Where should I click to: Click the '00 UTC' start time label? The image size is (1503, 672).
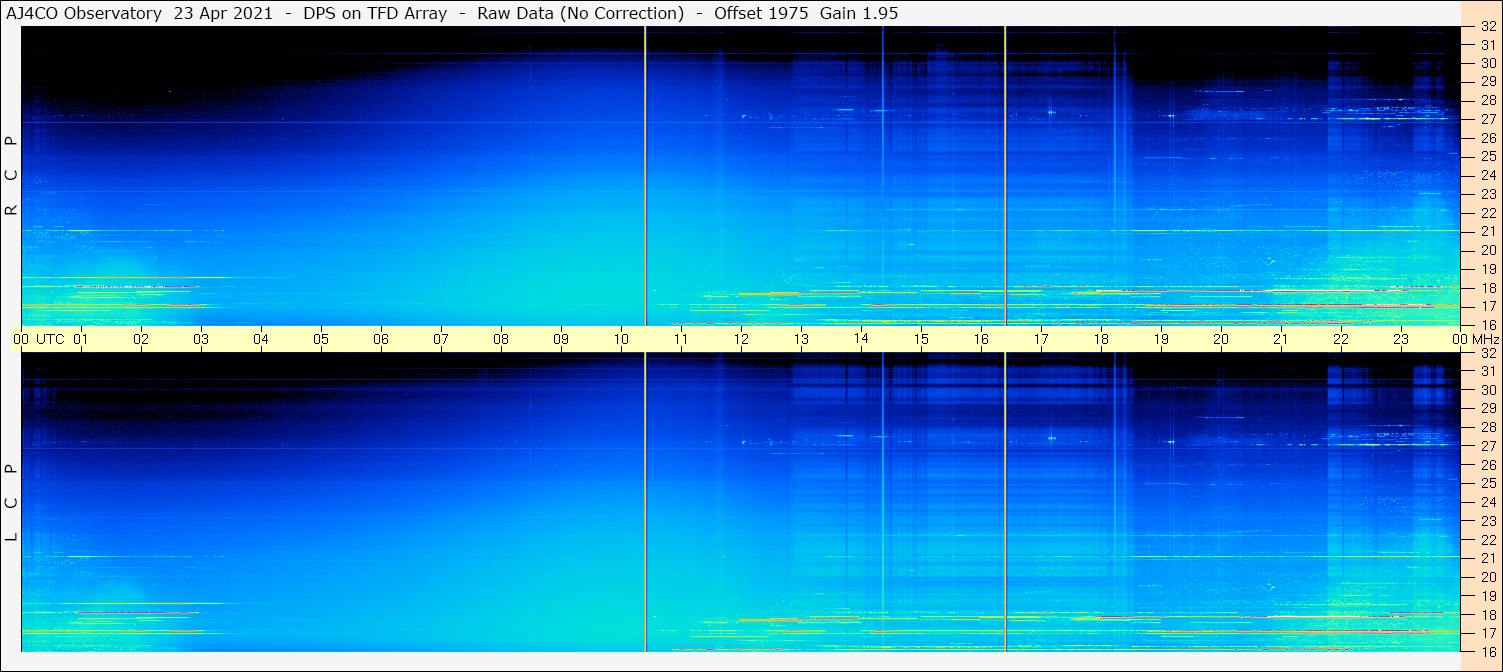coord(39,339)
